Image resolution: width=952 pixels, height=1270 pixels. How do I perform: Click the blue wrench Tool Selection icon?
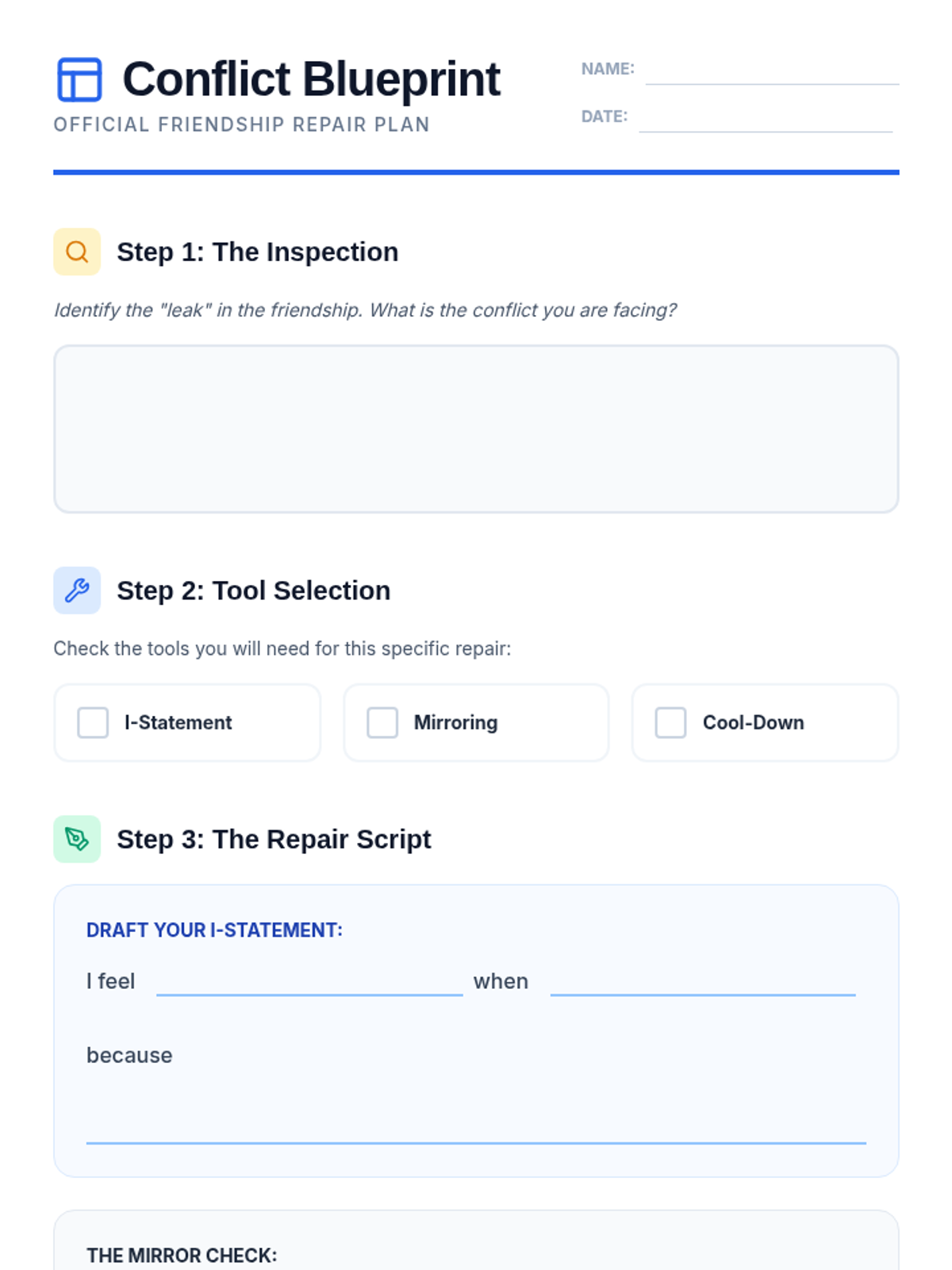(77, 591)
